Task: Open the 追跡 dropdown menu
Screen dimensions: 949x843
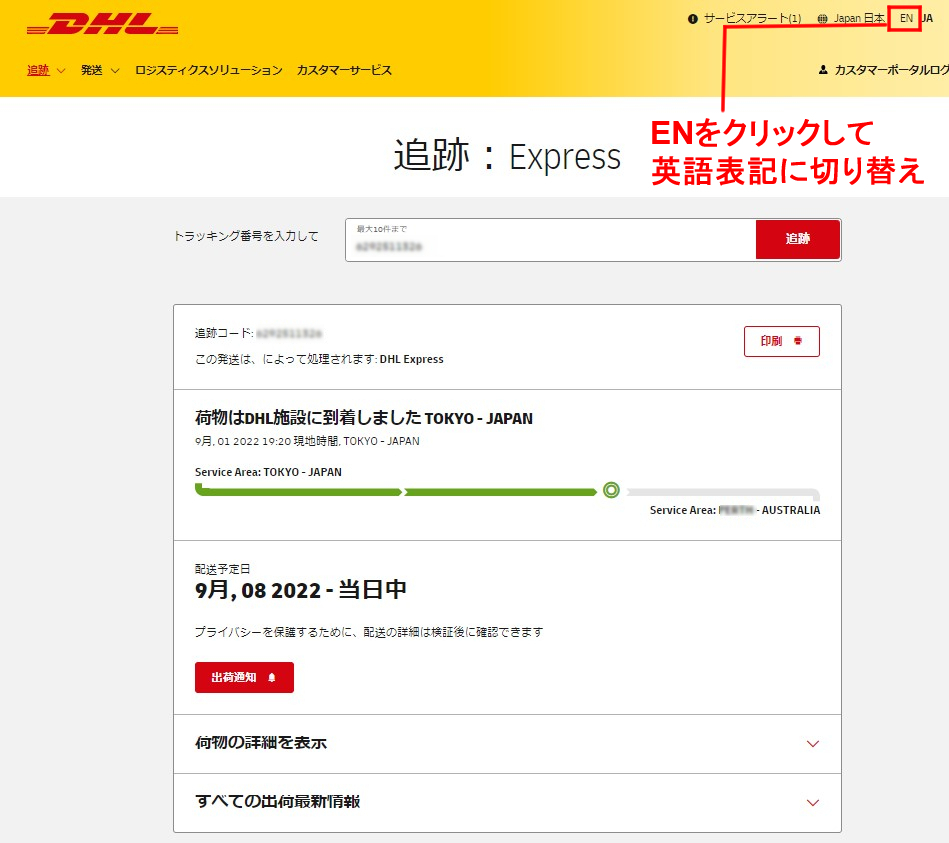Action: click(46, 70)
